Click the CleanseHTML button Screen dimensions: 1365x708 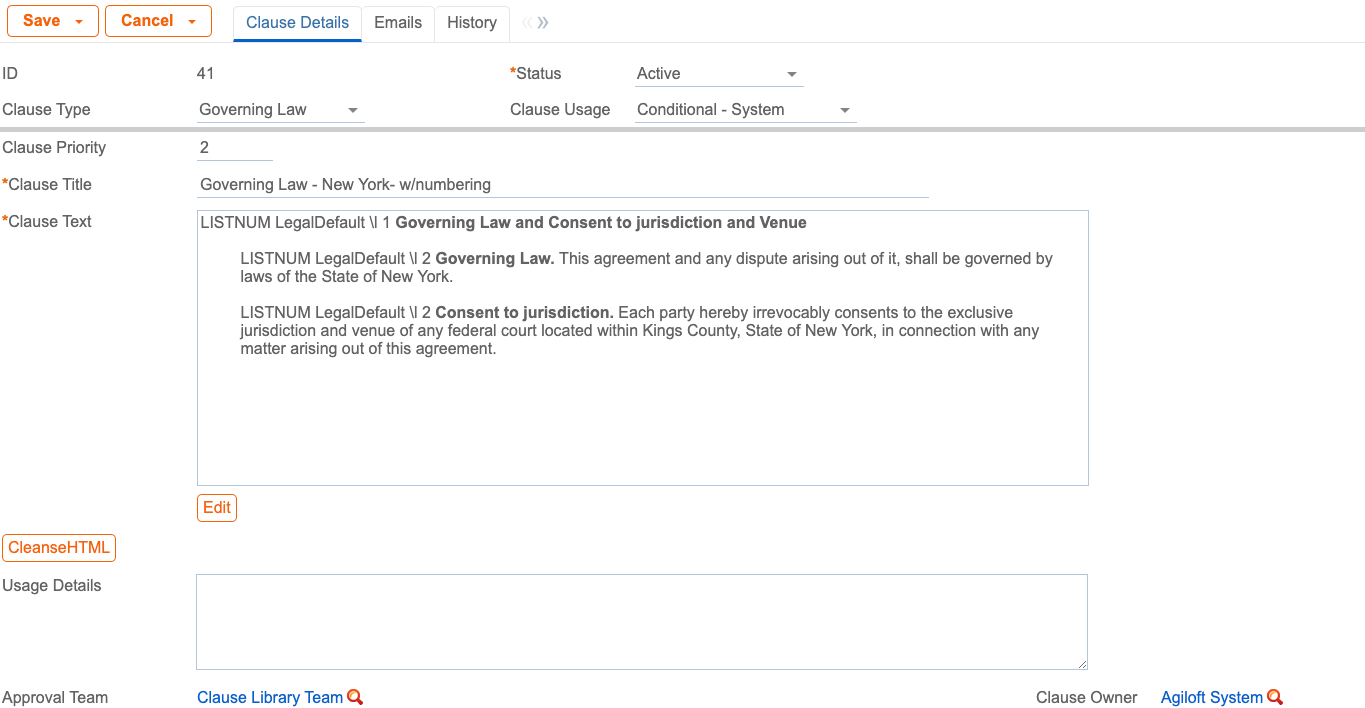[59, 548]
